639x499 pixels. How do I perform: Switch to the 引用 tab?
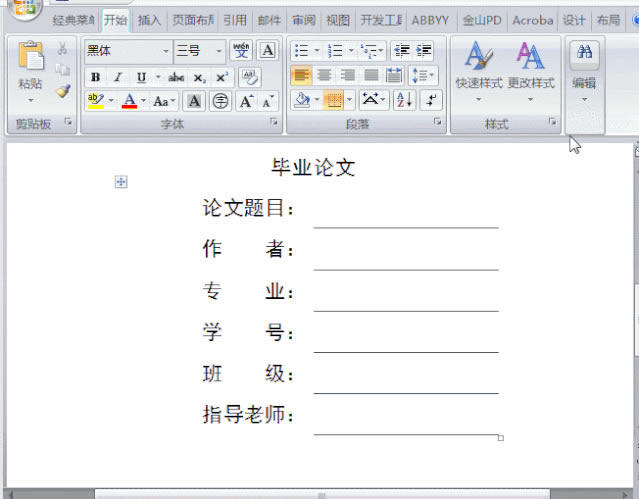click(x=235, y=20)
